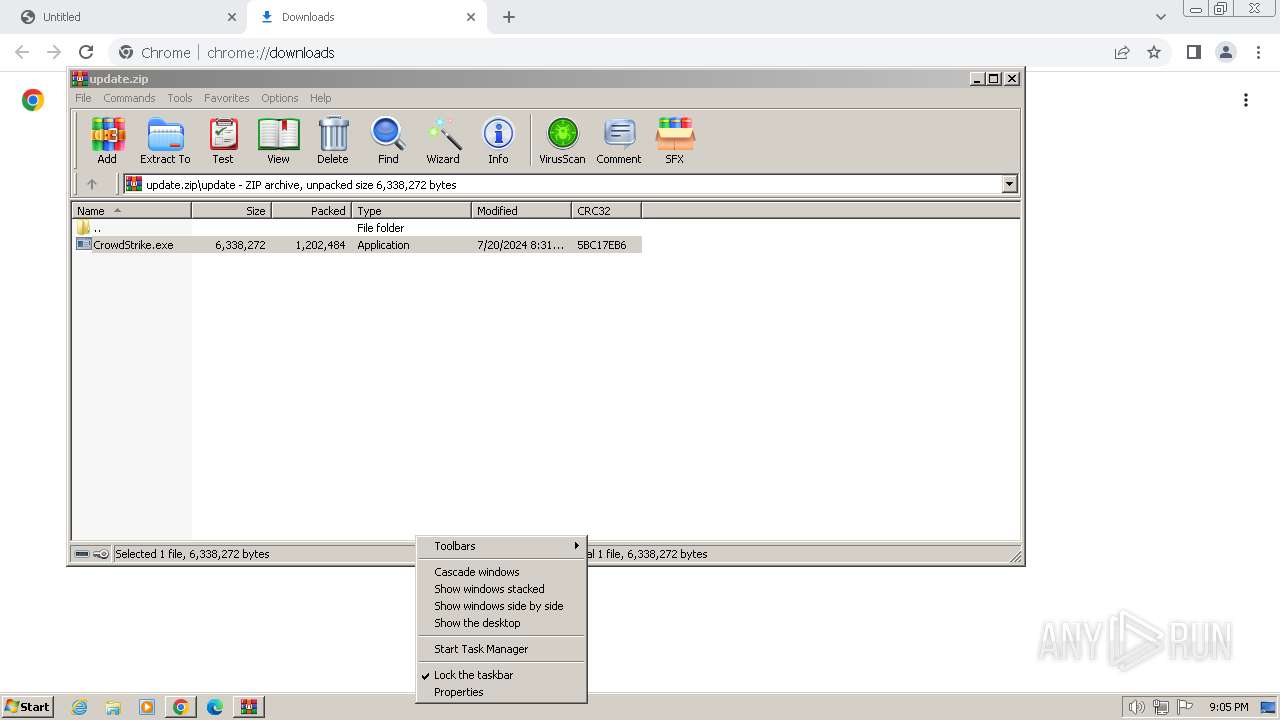Select the CrowdStrike.exe file row

(357, 245)
